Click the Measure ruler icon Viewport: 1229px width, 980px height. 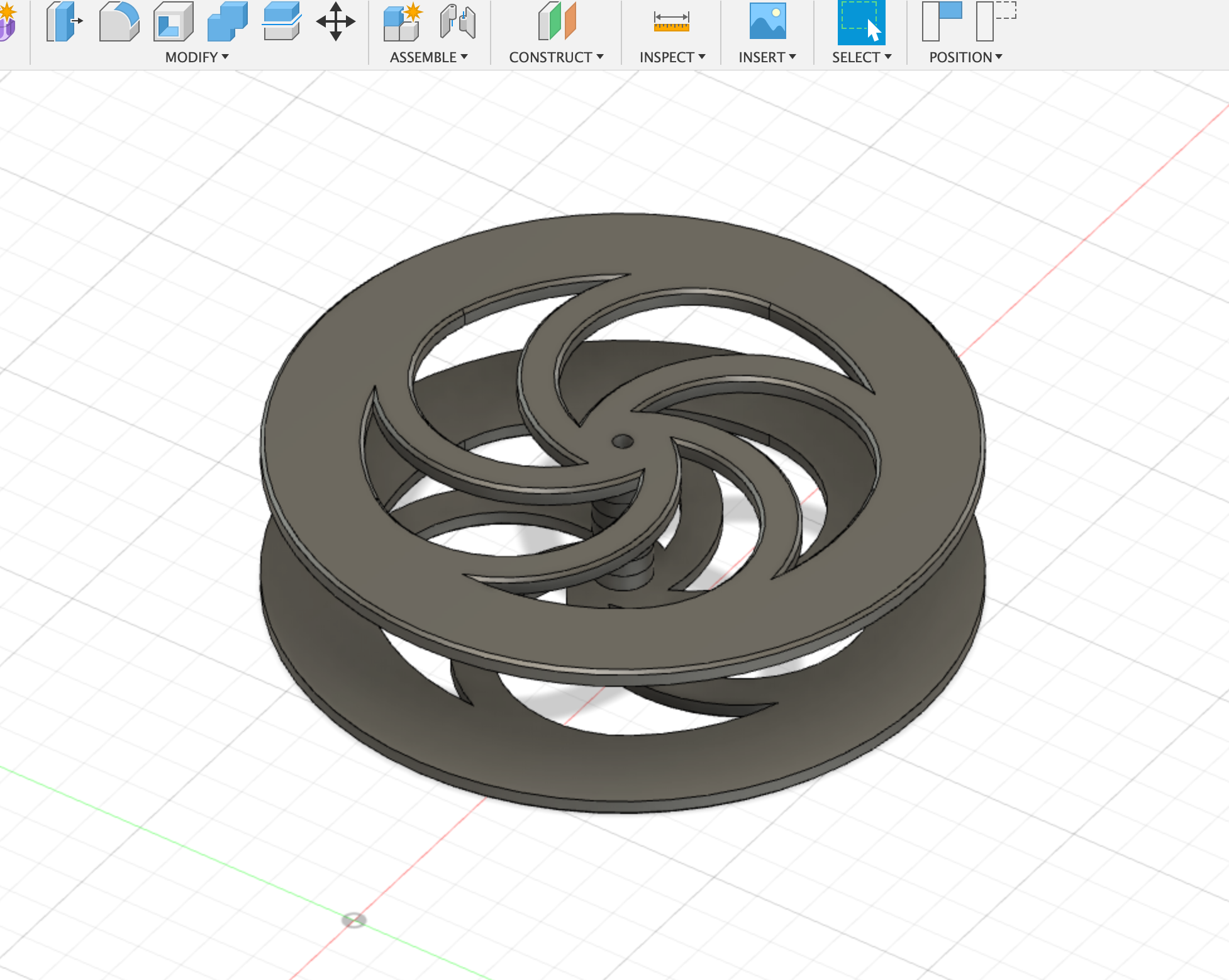pyautogui.click(x=672, y=21)
